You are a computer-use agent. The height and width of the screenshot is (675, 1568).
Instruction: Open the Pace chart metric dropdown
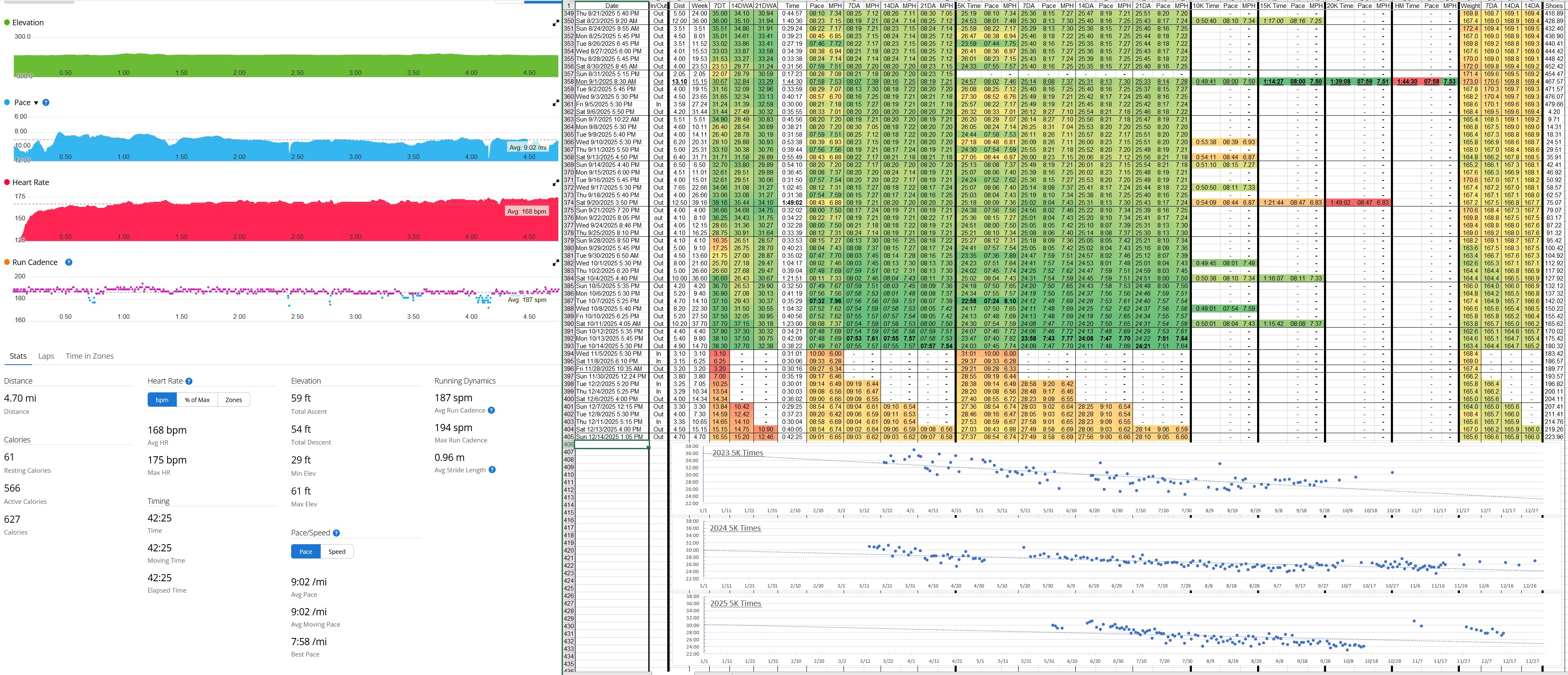35,103
